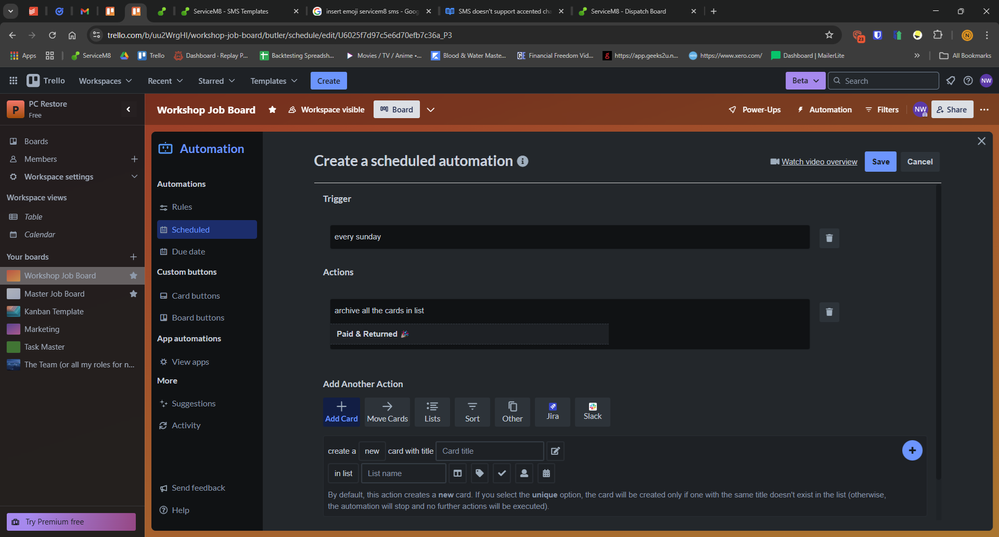Click the checkmark icon in card options
This screenshot has height=537, width=999.
tap(501, 473)
